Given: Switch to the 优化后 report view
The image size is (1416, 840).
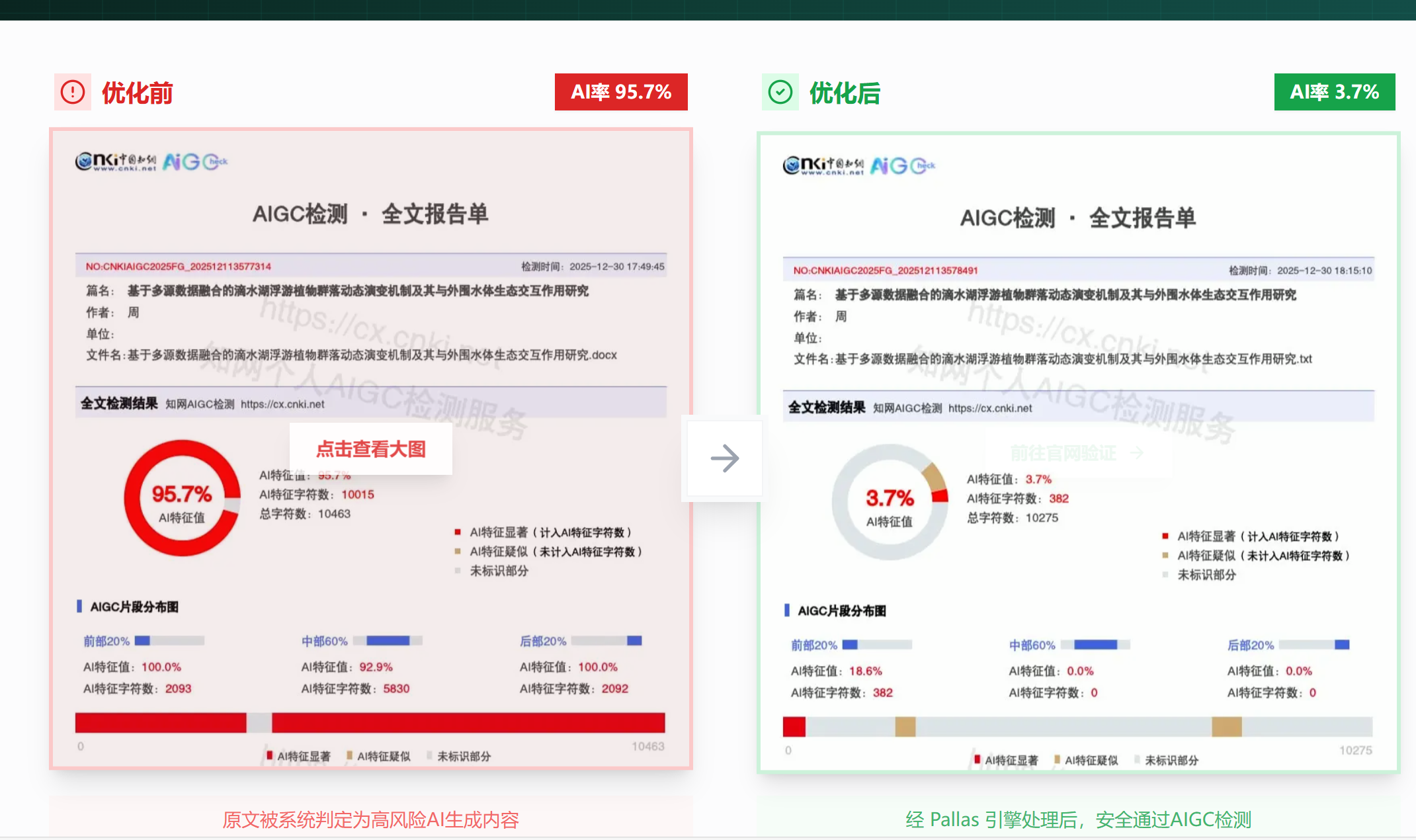Looking at the screenshot, I should coord(845,94).
